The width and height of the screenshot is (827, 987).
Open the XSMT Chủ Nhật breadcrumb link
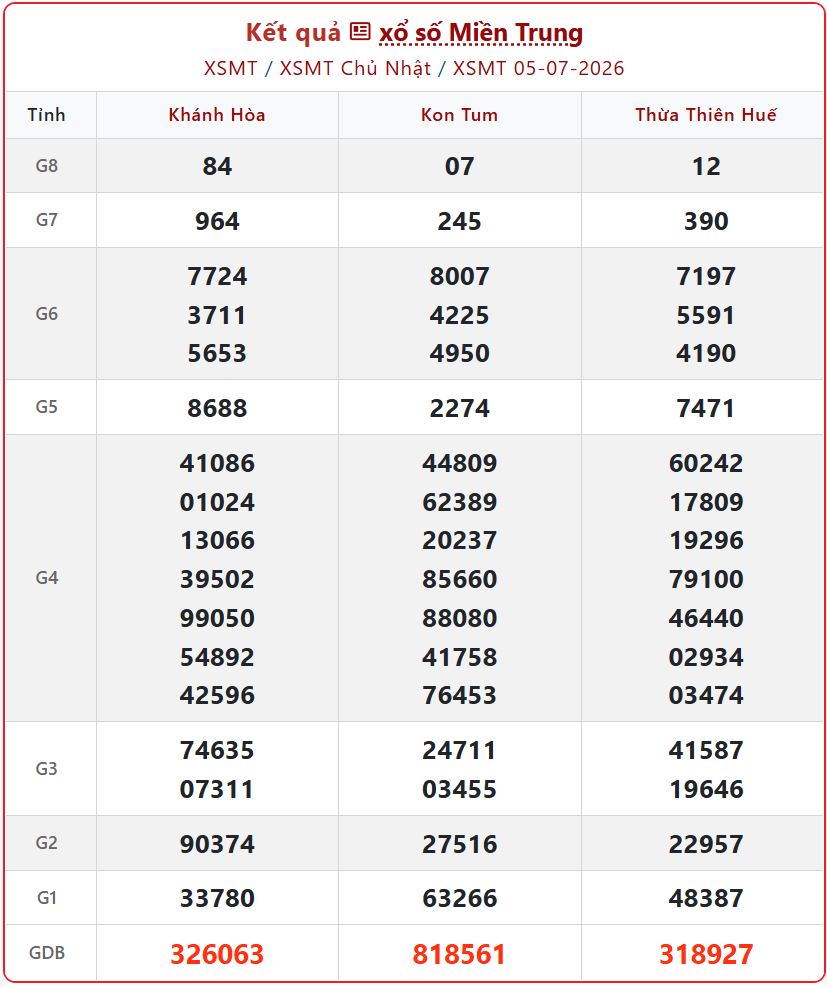tap(355, 68)
